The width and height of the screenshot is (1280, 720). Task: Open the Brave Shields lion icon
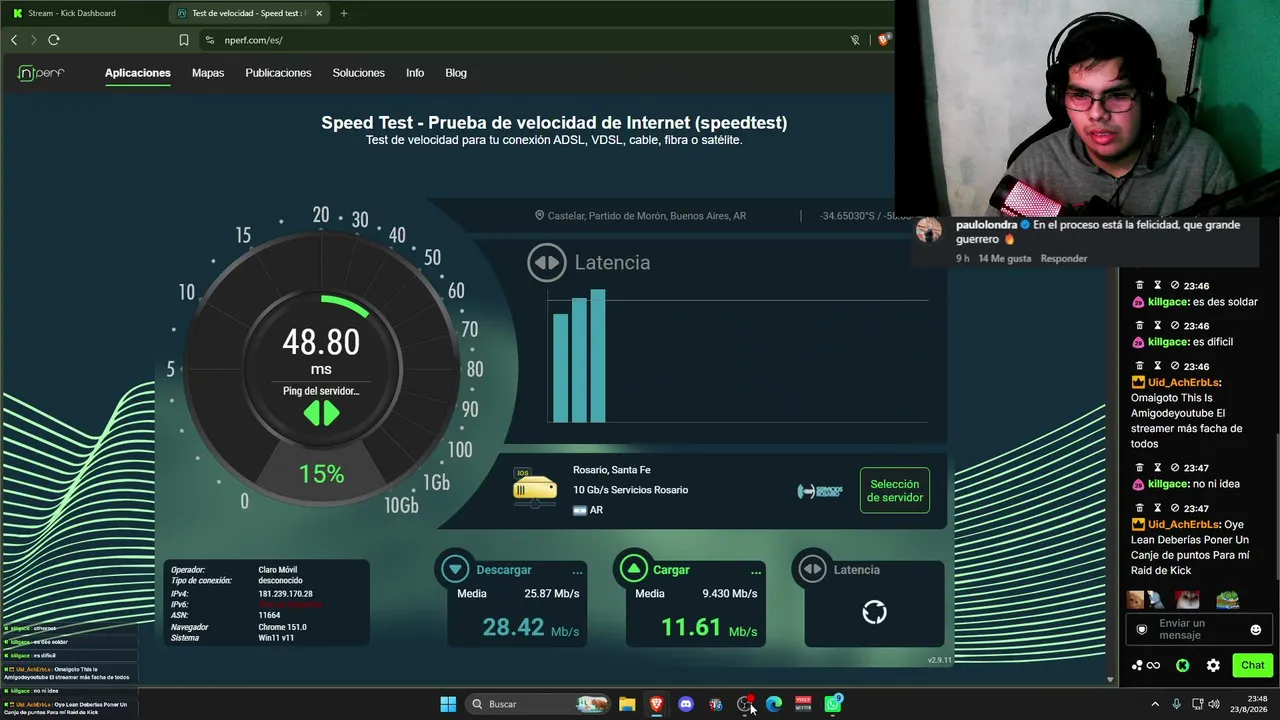coord(883,40)
